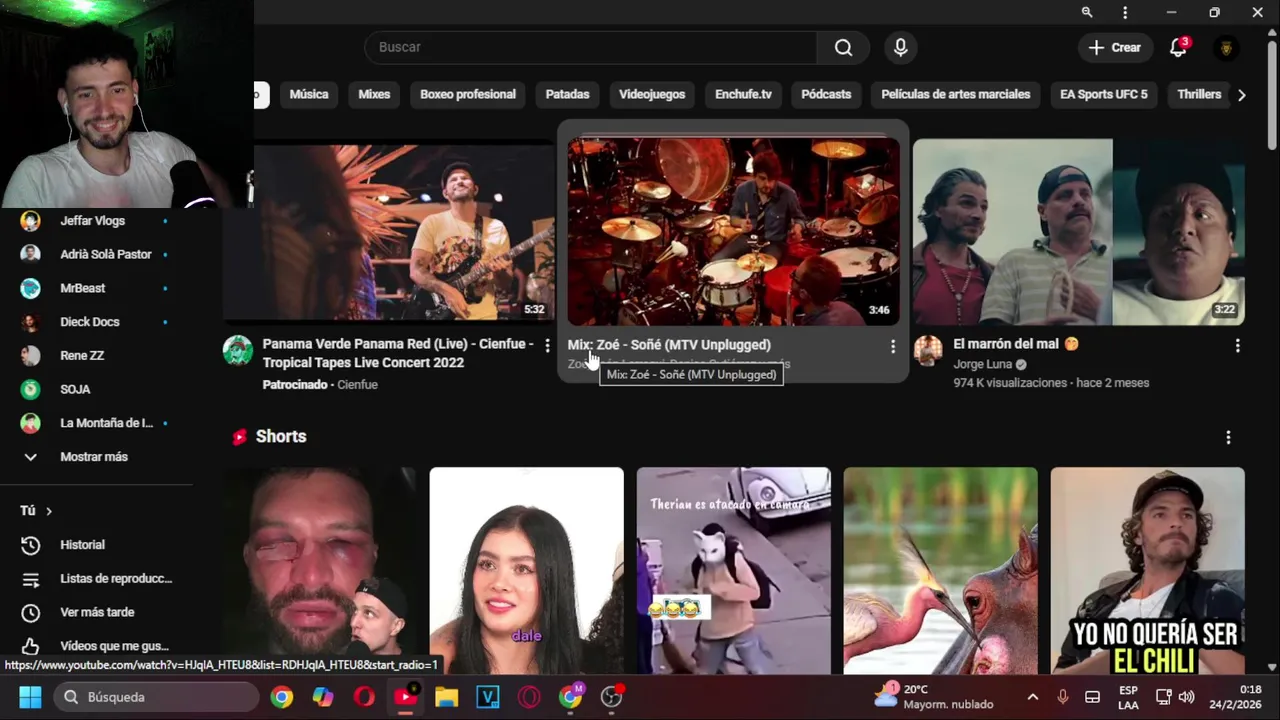Open Windows Start menu
The height and width of the screenshot is (720, 1280).
[x=30, y=697]
